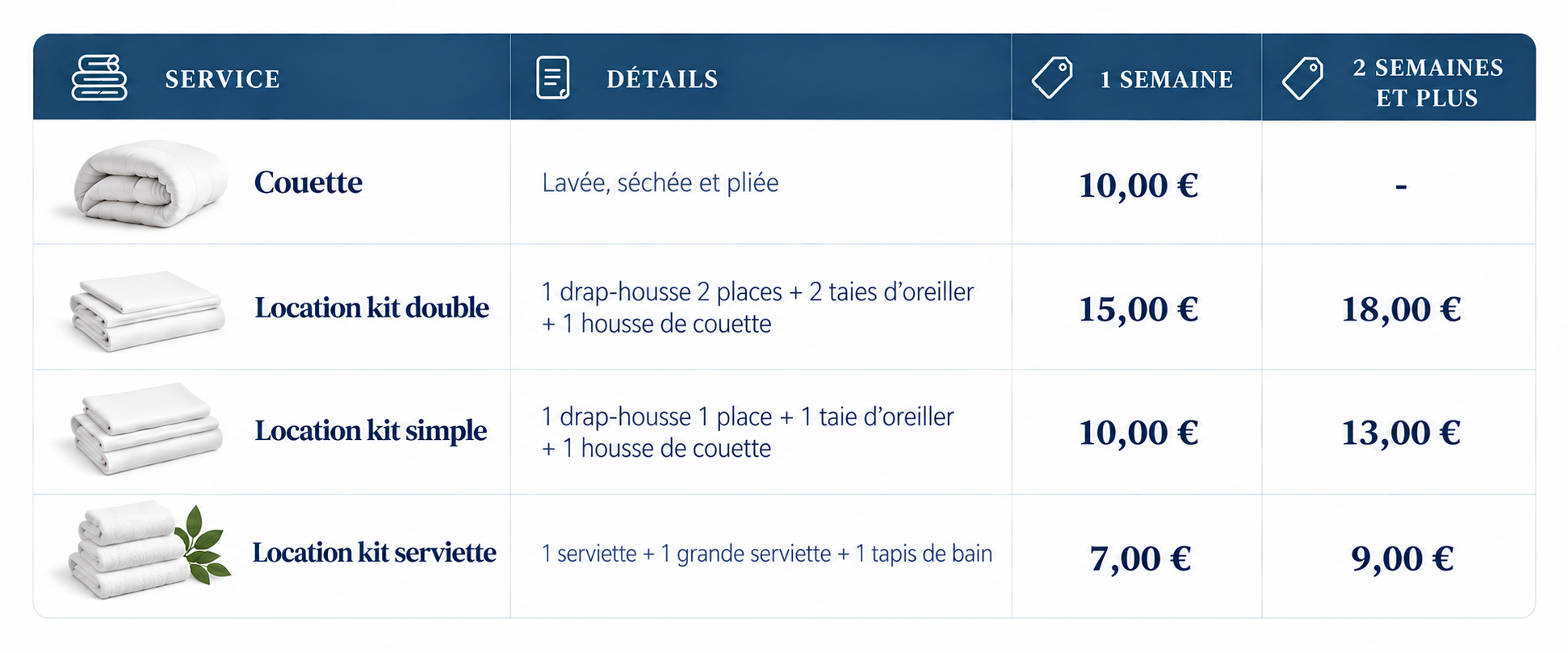Open the Location kit simple label

point(371,430)
